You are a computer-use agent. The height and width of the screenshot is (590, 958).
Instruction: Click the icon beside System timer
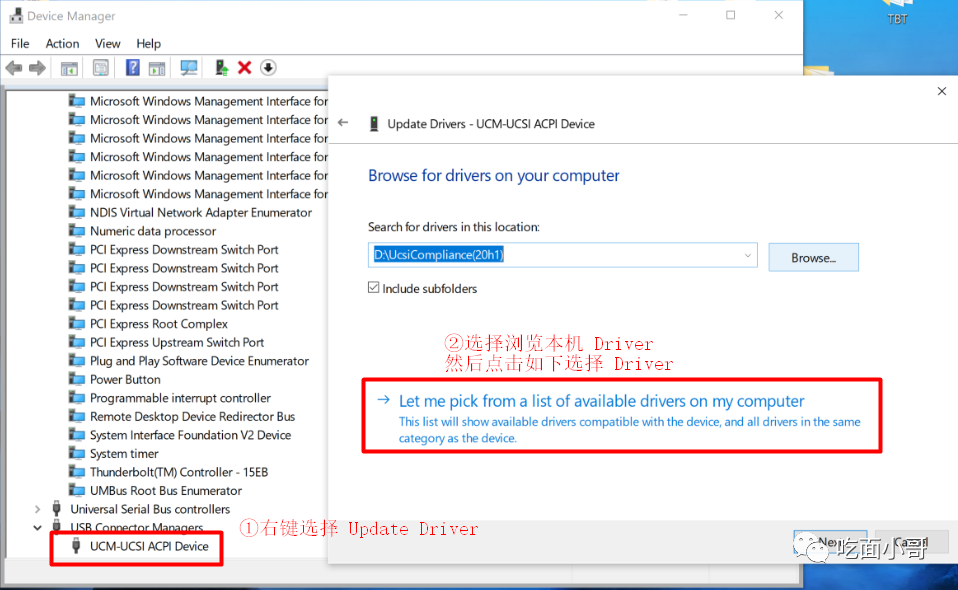pyautogui.click(x=76, y=453)
